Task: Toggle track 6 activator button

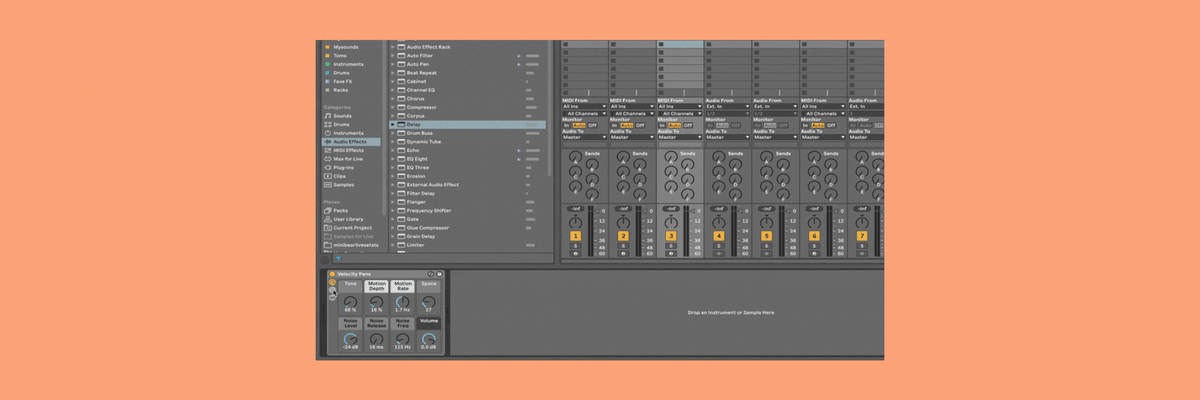Action: (x=814, y=236)
